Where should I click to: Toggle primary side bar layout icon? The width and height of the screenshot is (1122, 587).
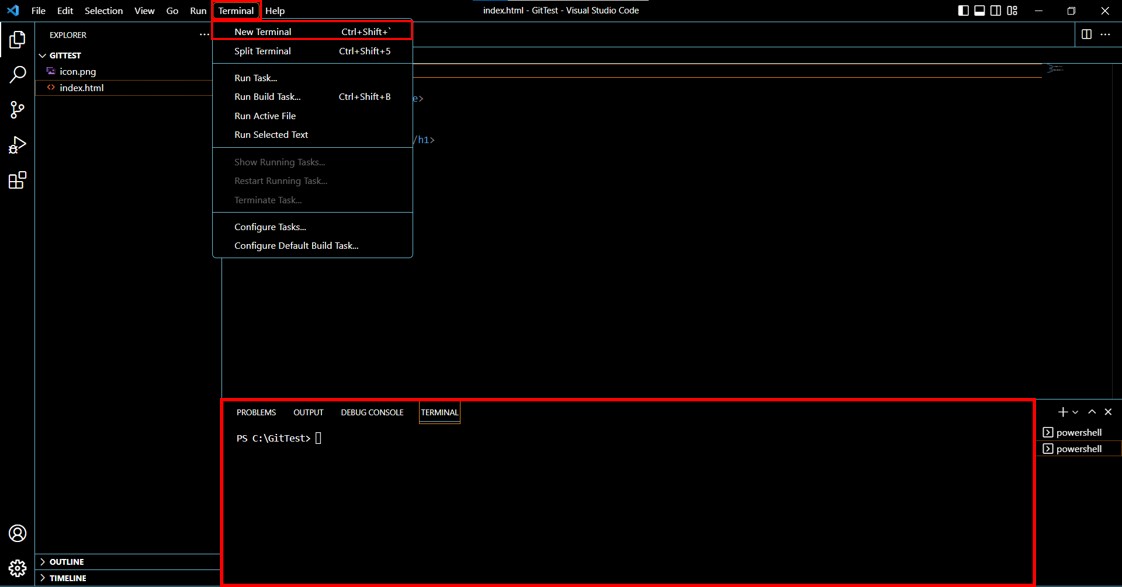963,11
